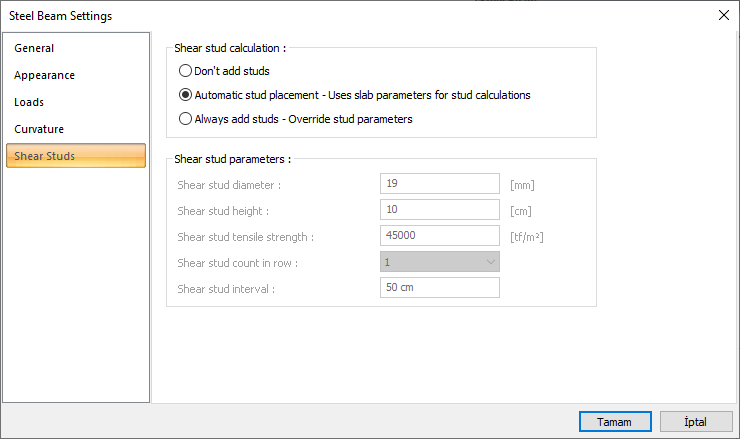Image resolution: width=740 pixels, height=439 pixels.
Task: Enable "Always add studs" override option
Action: (185, 118)
